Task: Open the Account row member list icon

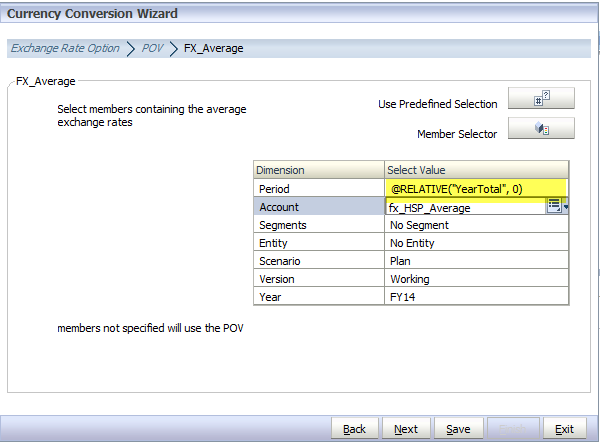Action: tap(554, 206)
